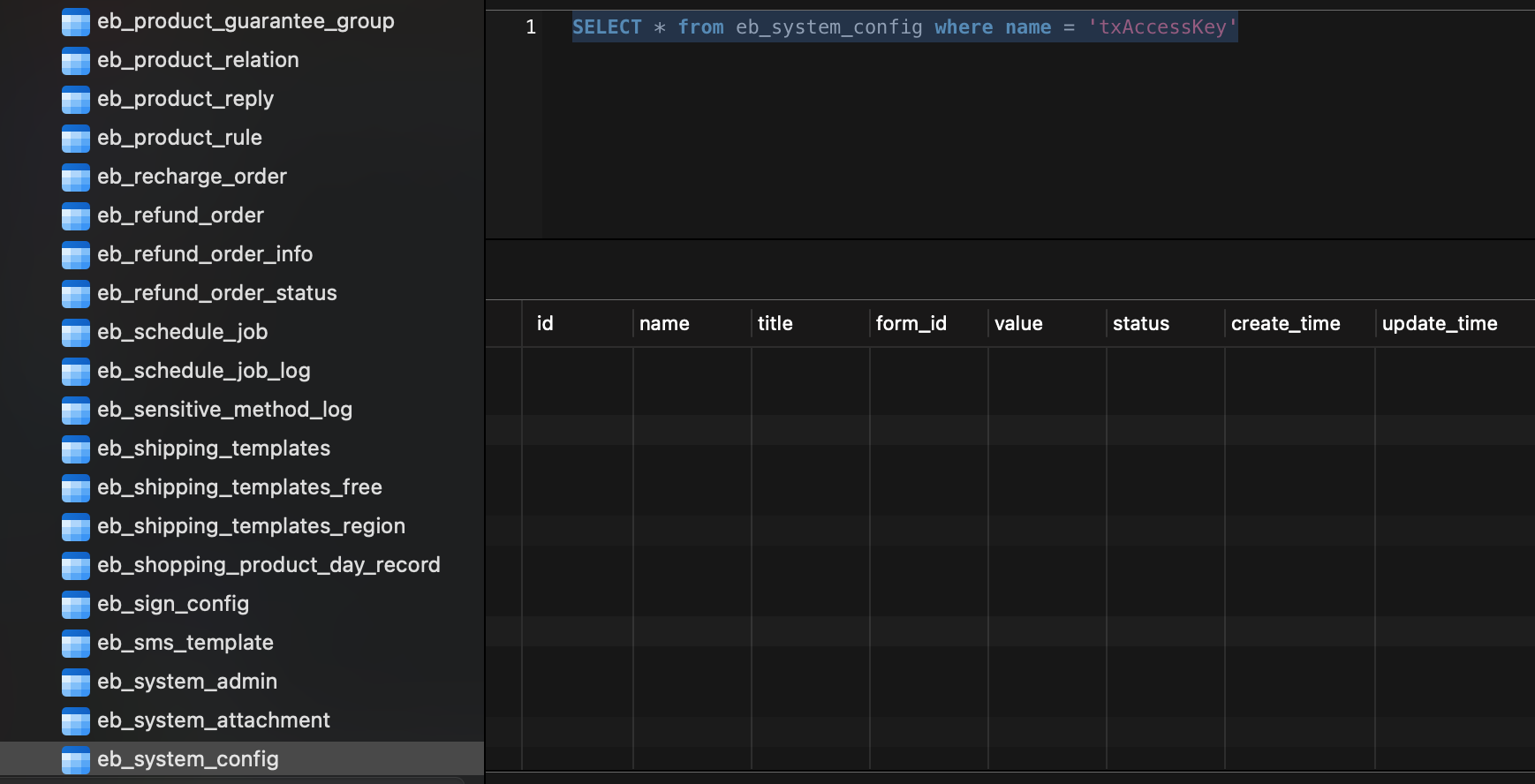Screen dimensions: 1535x784
Task: Choose eb_schedule_job_log table label
Action: (204, 371)
